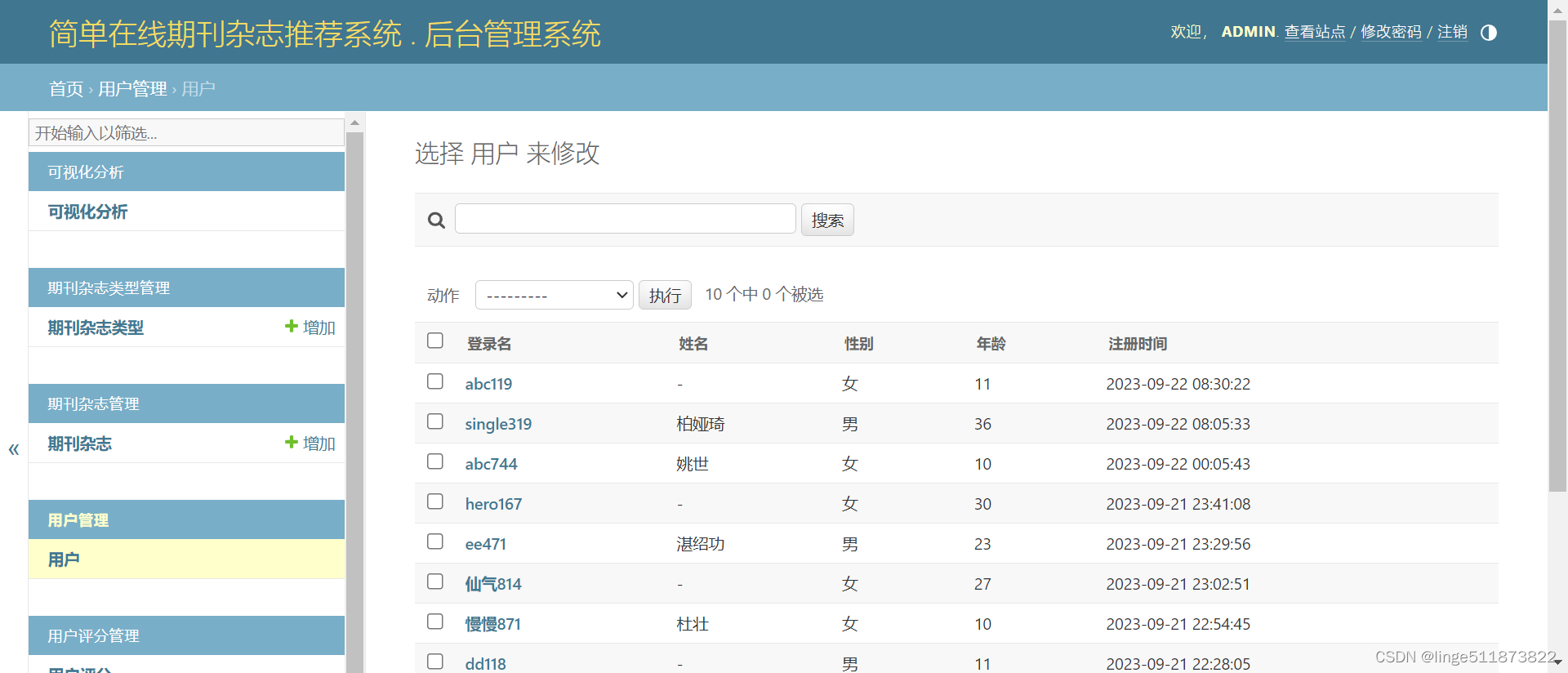Select 用户 item in sidebar
This screenshot has width=1568, height=673.
(x=64, y=559)
